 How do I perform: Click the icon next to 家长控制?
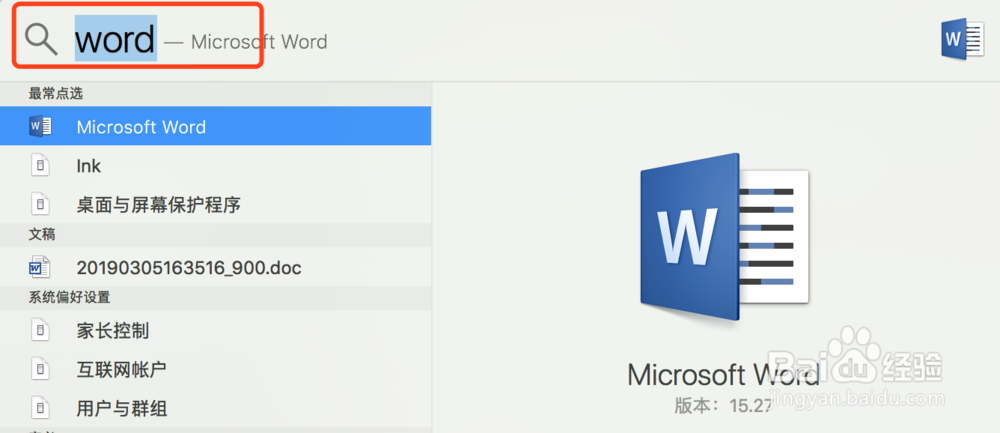[40, 330]
